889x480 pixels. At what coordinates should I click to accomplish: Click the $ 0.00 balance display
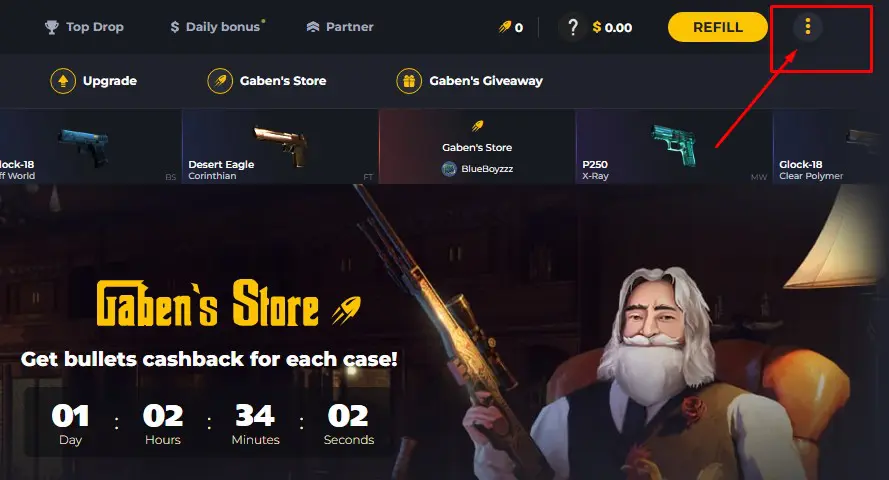pos(612,27)
